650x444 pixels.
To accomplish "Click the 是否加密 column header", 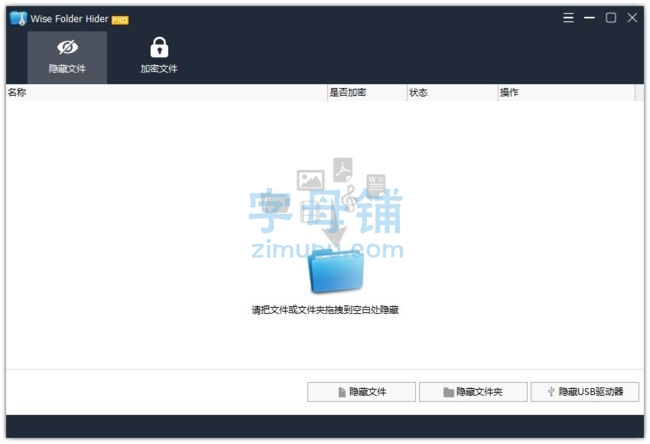I will point(367,92).
